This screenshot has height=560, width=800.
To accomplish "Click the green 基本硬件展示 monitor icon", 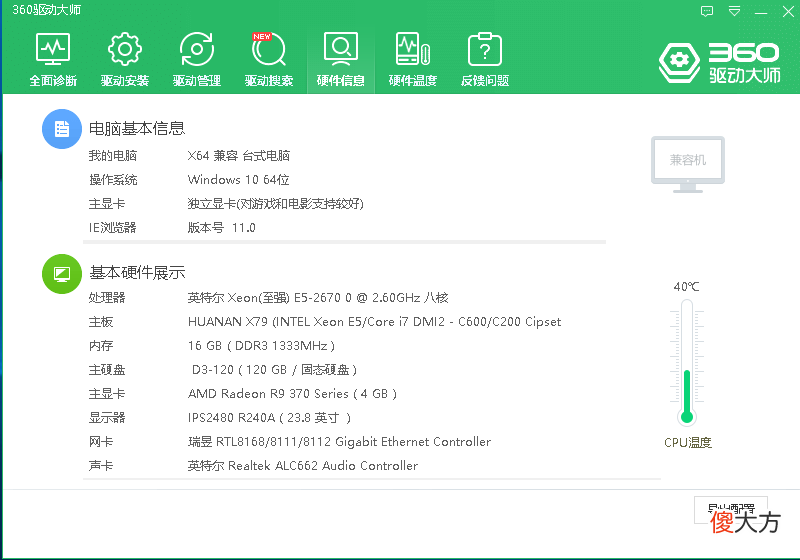I will (x=62, y=274).
